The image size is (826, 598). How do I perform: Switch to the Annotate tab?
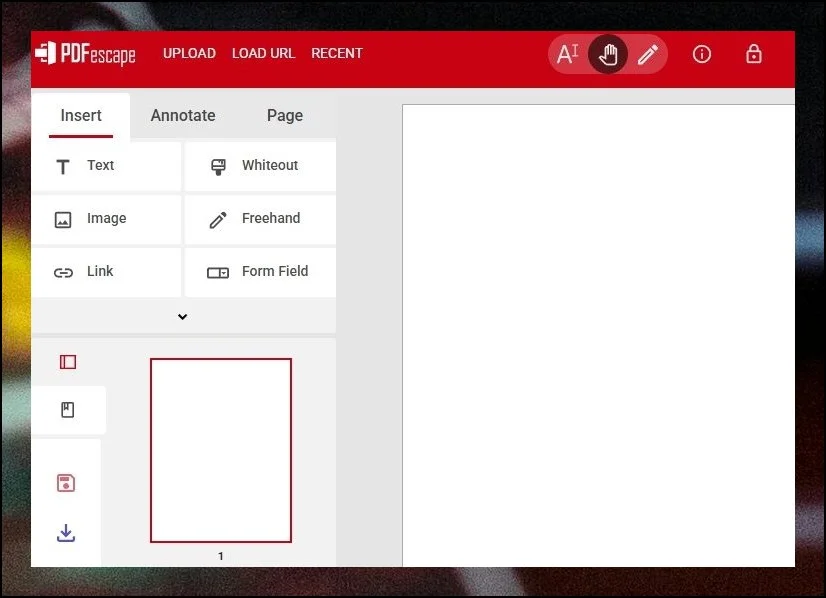[183, 116]
